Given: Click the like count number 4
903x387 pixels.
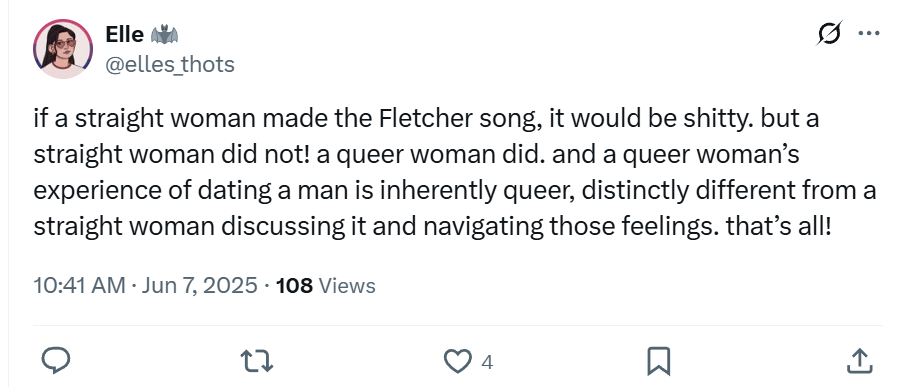Looking at the screenshot, I should click(x=487, y=362).
